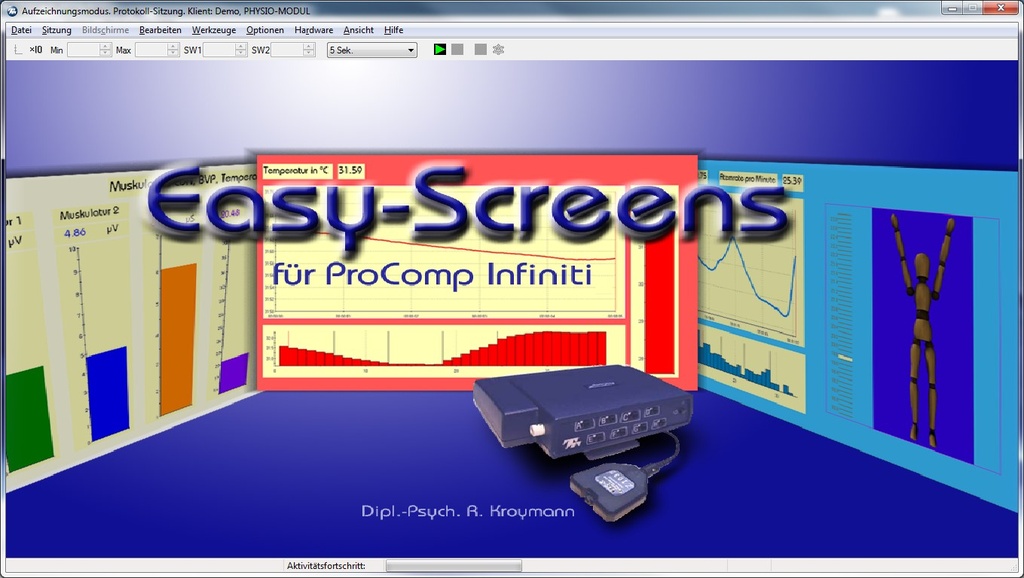Decrease SW1 with the down arrow
The width and height of the screenshot is (1024, 578).
(241, 54)
